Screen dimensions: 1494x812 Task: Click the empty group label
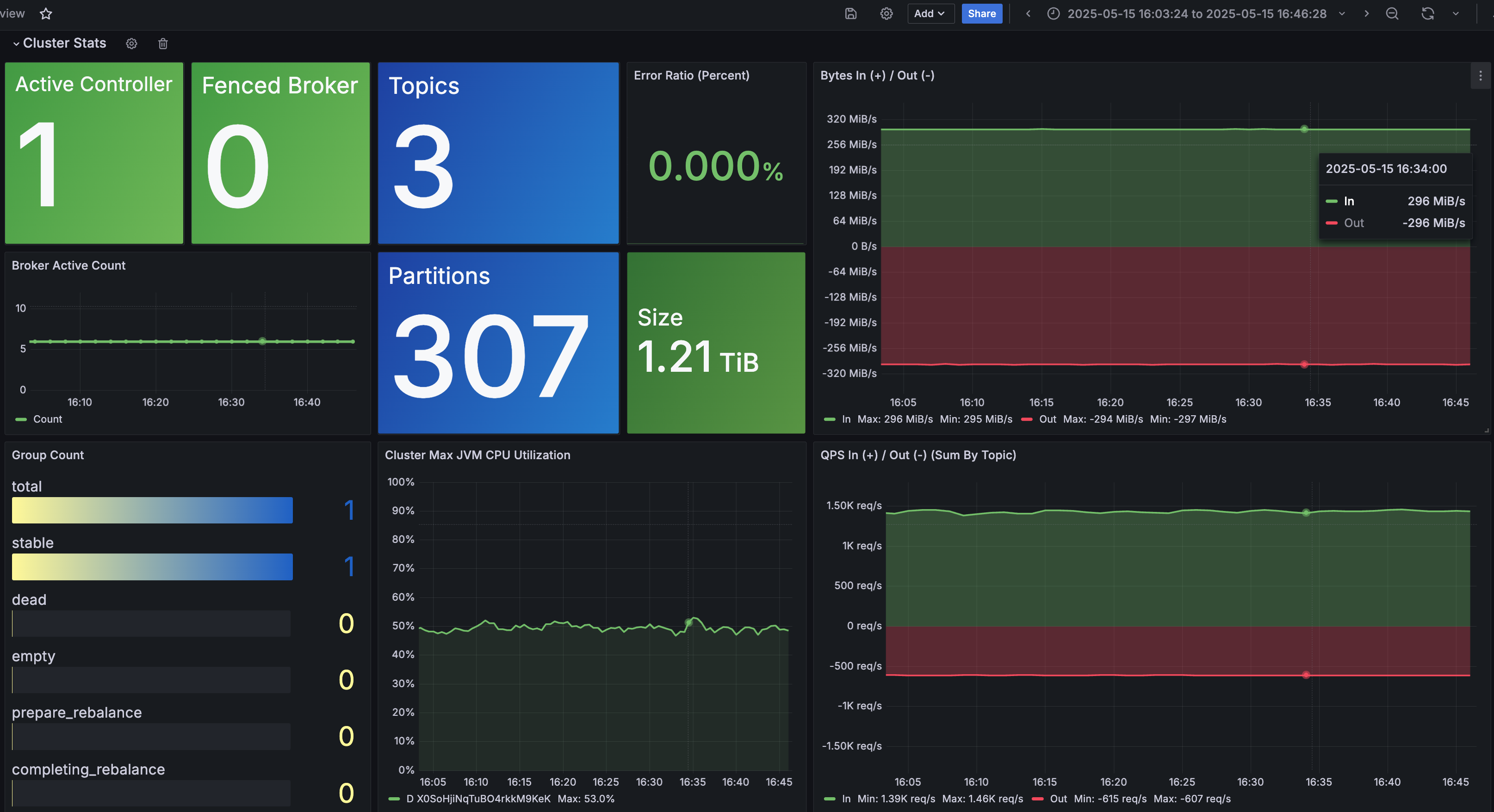(x=34, y=656)
